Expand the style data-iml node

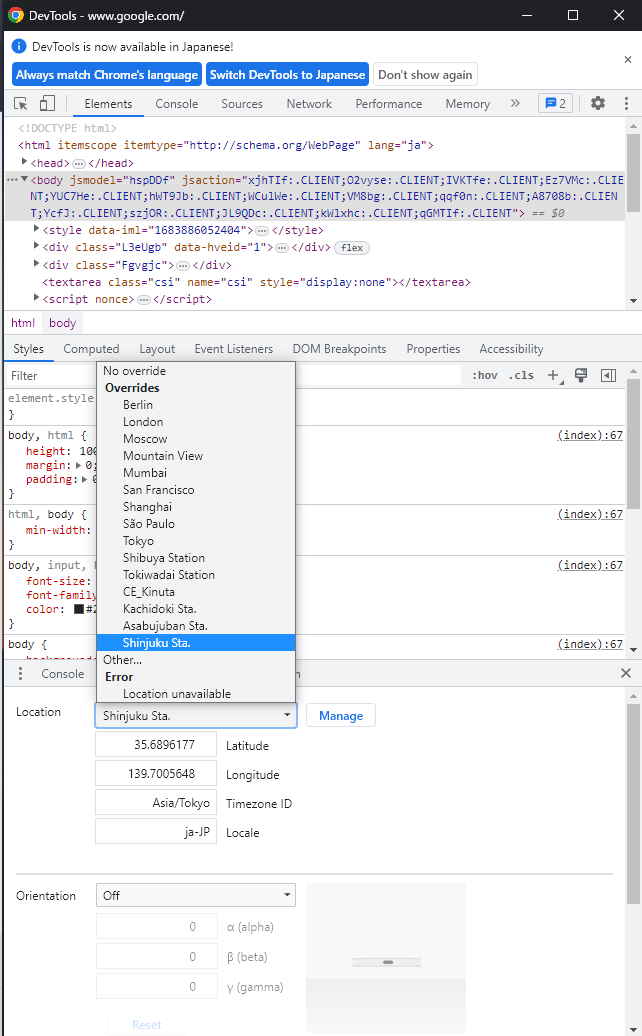pos(36,229)
